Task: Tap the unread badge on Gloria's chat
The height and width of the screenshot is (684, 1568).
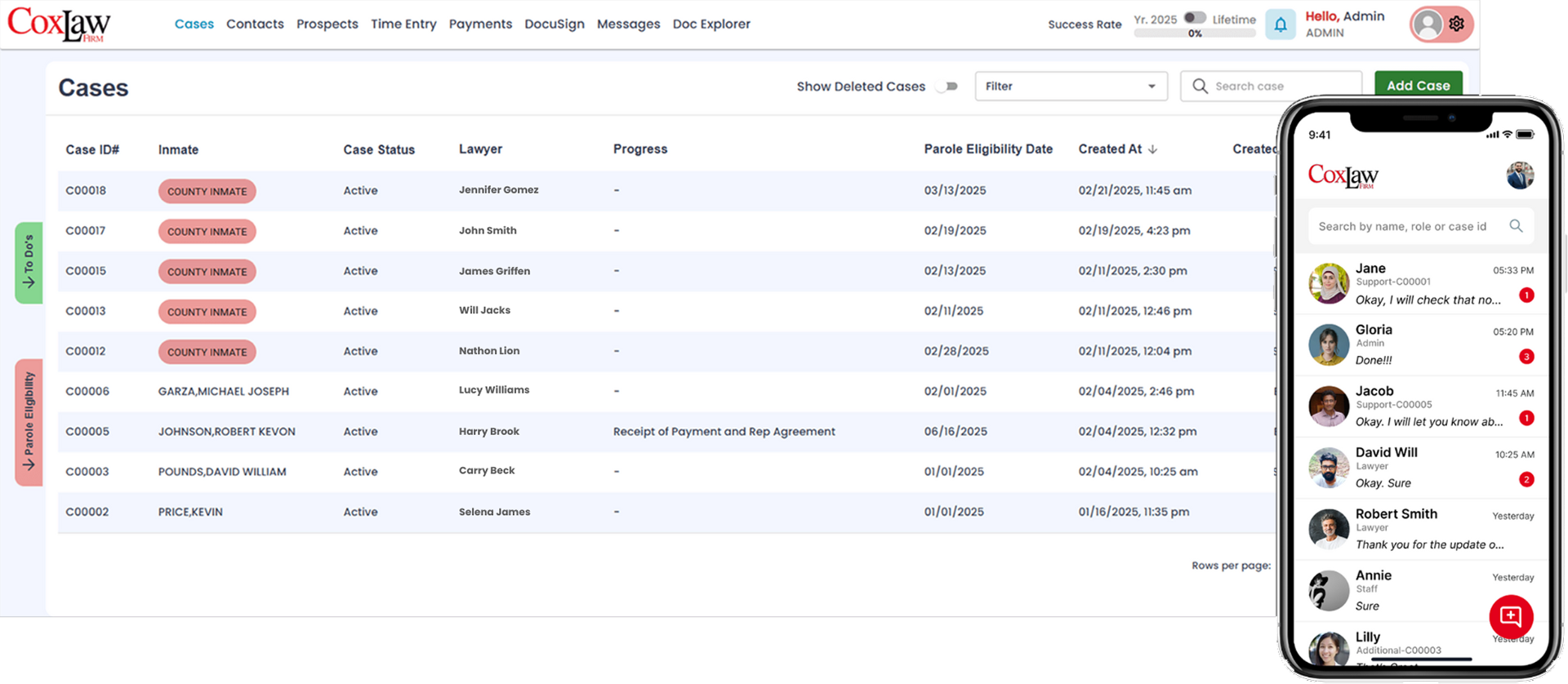Action: pyautogui.click(x=1526, y=357)
